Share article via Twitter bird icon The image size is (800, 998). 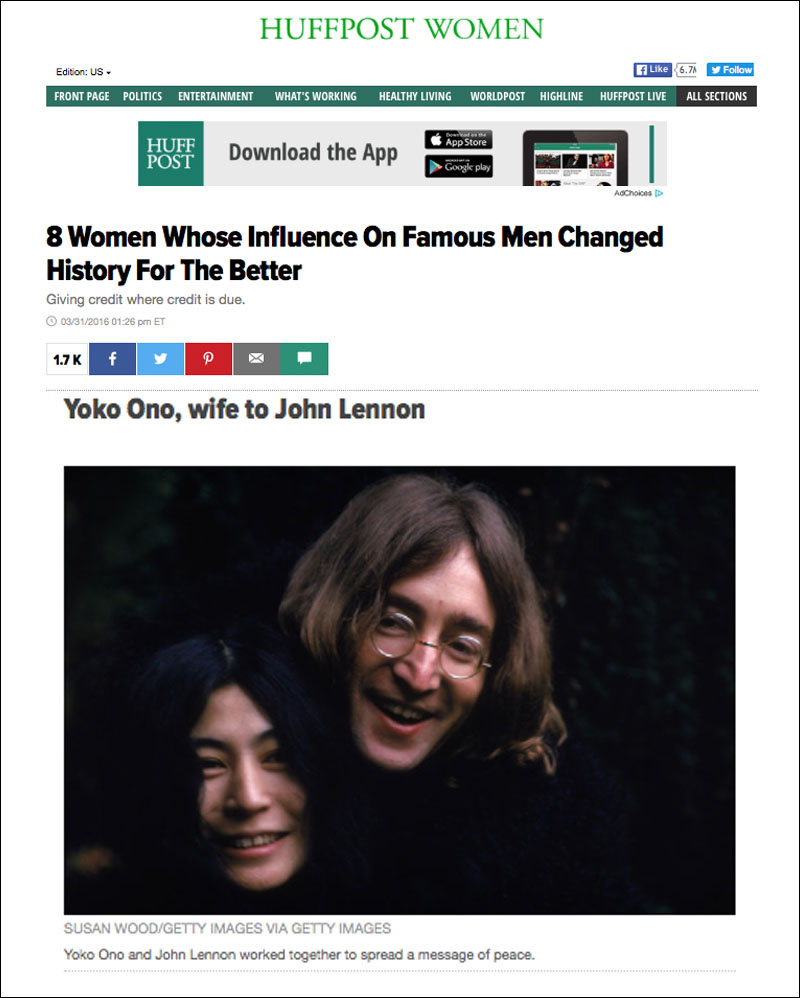click(160, 359)
